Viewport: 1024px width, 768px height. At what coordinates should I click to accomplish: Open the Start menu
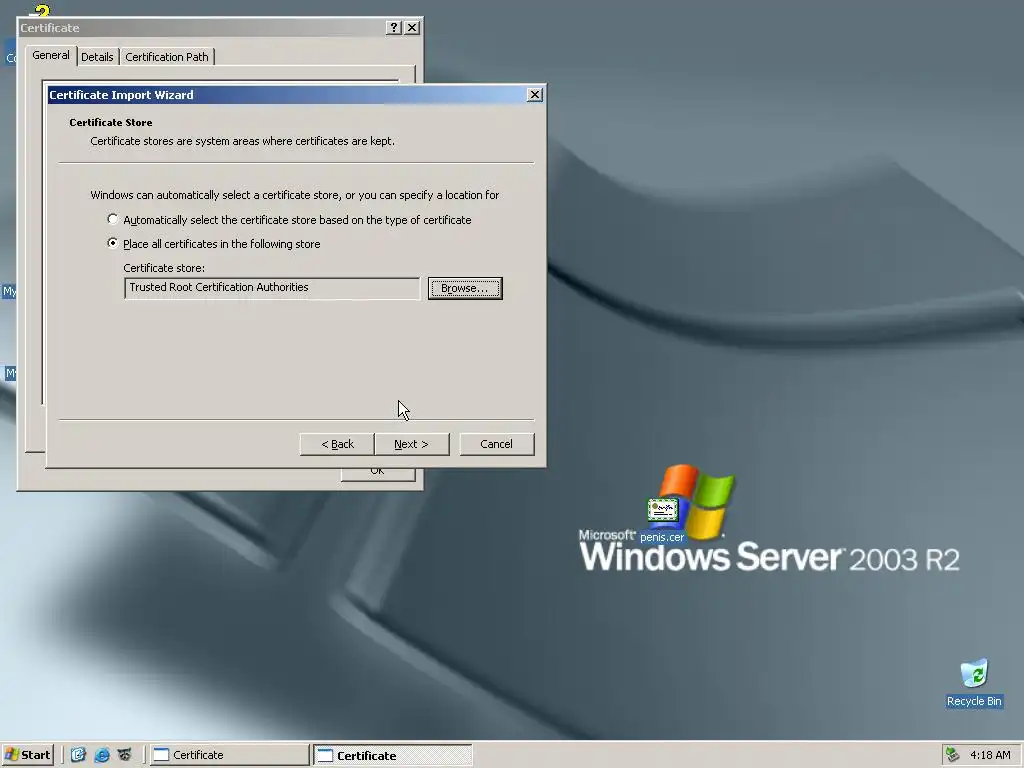click(x=27, y=755)
